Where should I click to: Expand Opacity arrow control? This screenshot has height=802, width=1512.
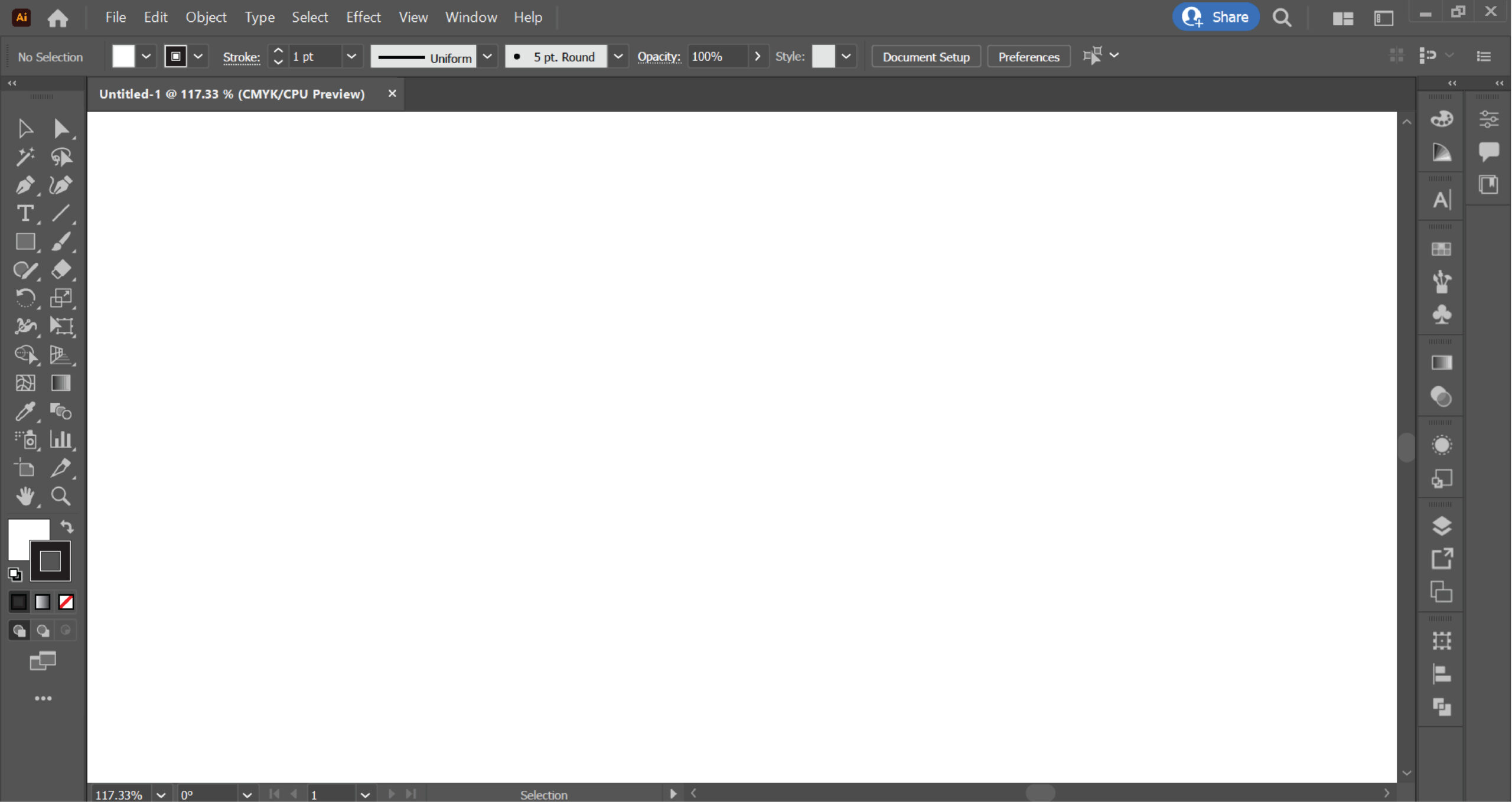pyautogui.click(x=758, y=57)
